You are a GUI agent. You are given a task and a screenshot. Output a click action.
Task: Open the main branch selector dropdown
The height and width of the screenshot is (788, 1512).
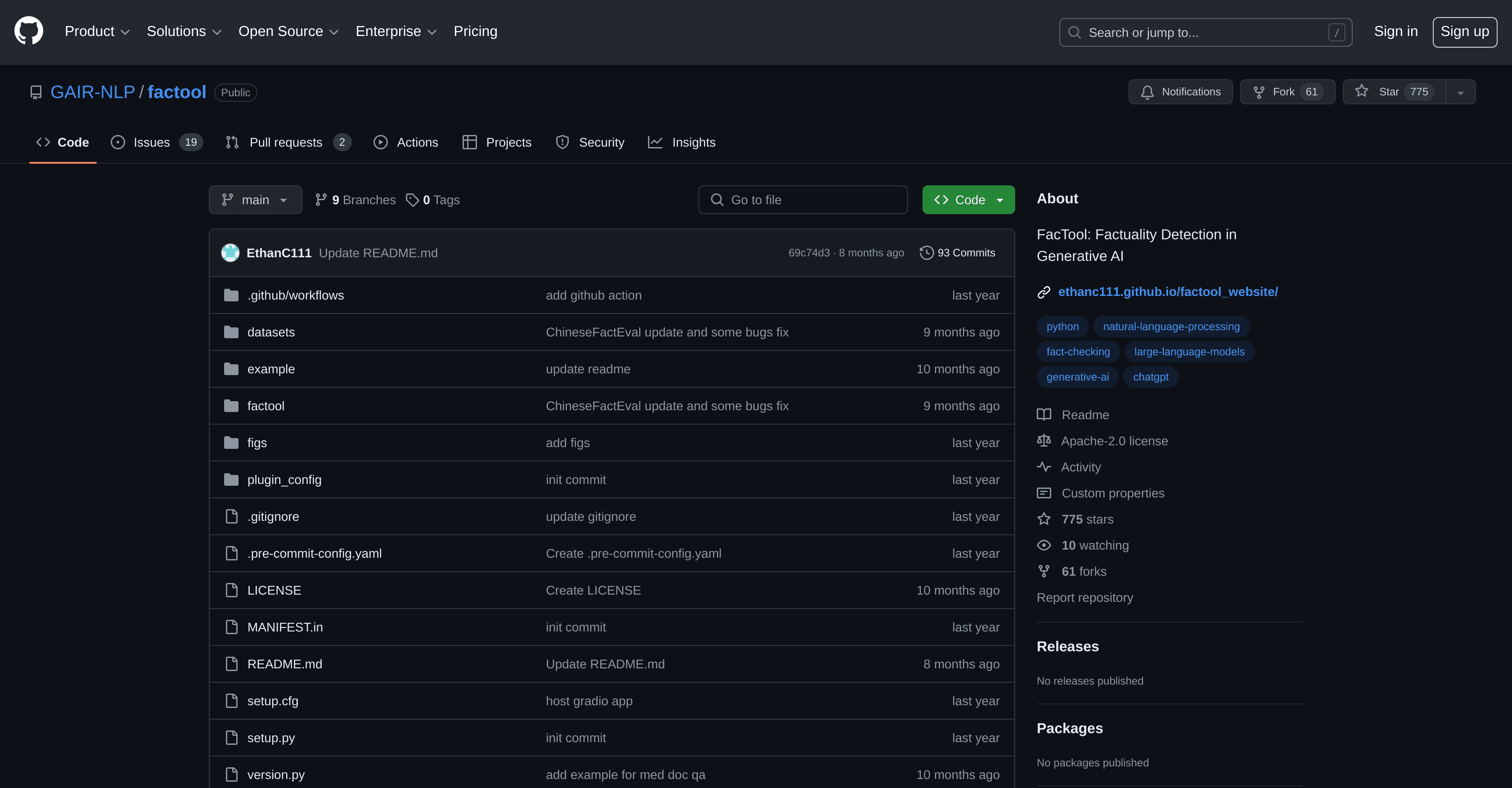(255, 200)
